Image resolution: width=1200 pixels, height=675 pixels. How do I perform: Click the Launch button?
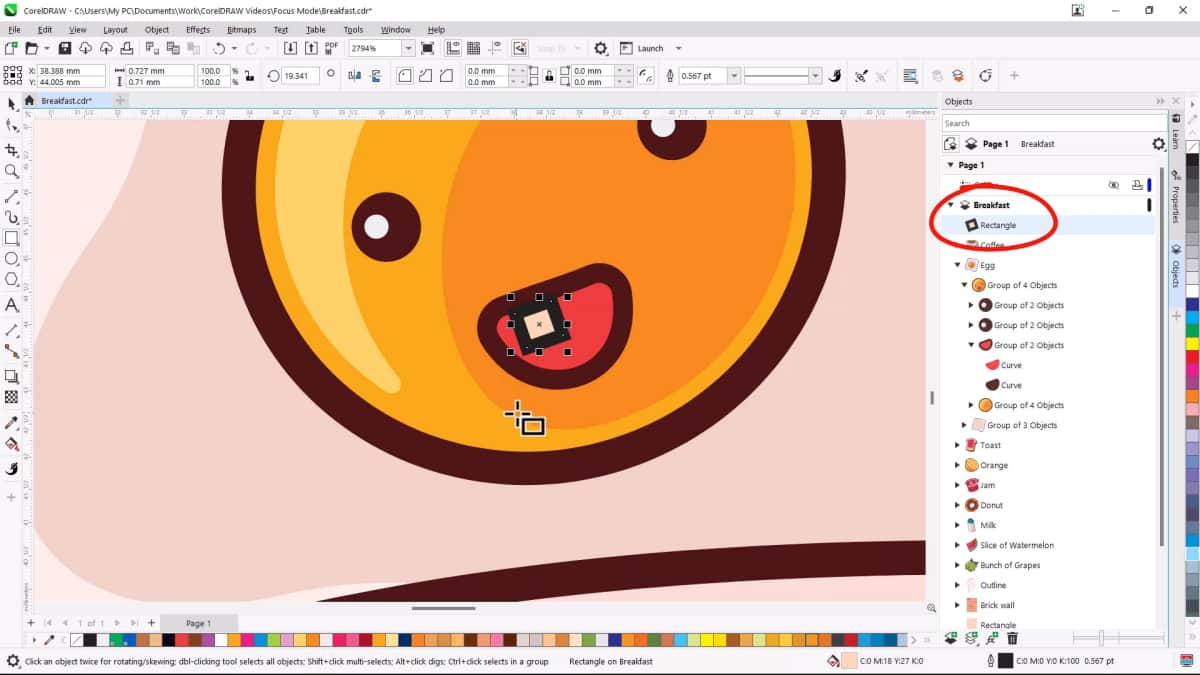point(651,47)
